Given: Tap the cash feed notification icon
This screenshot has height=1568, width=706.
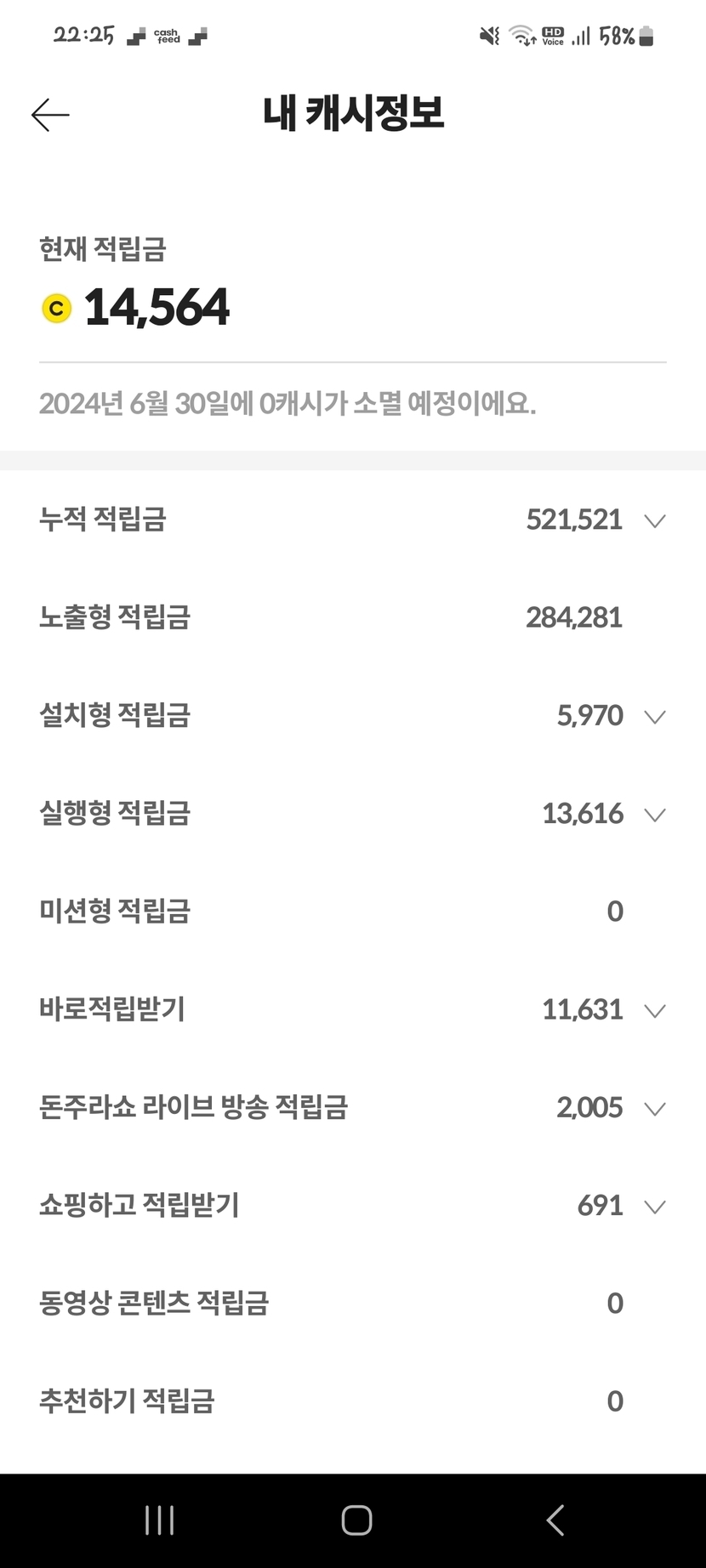Looking at the screenshot, I should pos(167,37).
